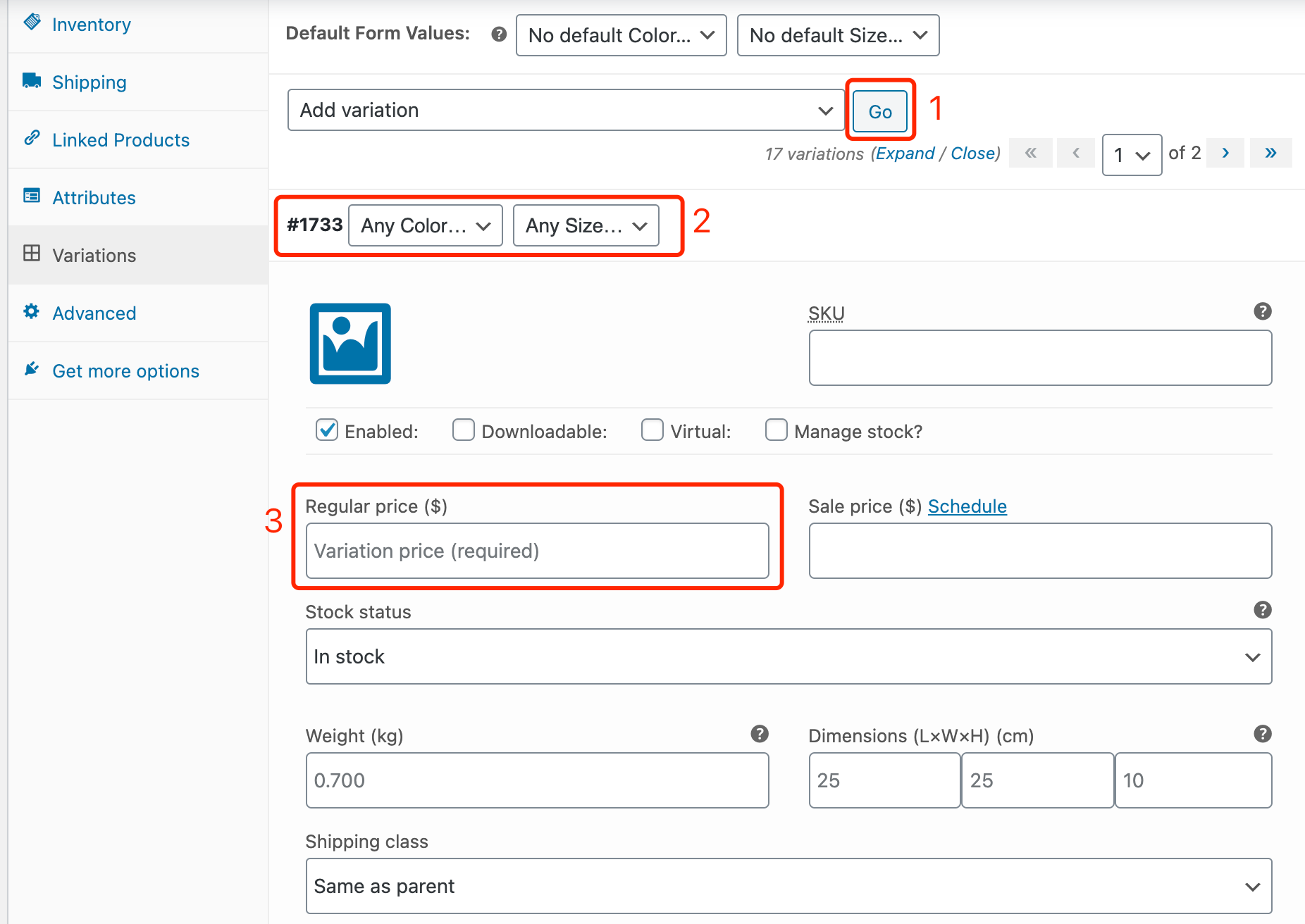Image resolution: width=1305 pixels, height=924 pixels.
Task: Open the Any Size dropdown for #1733
Action: 586,225
